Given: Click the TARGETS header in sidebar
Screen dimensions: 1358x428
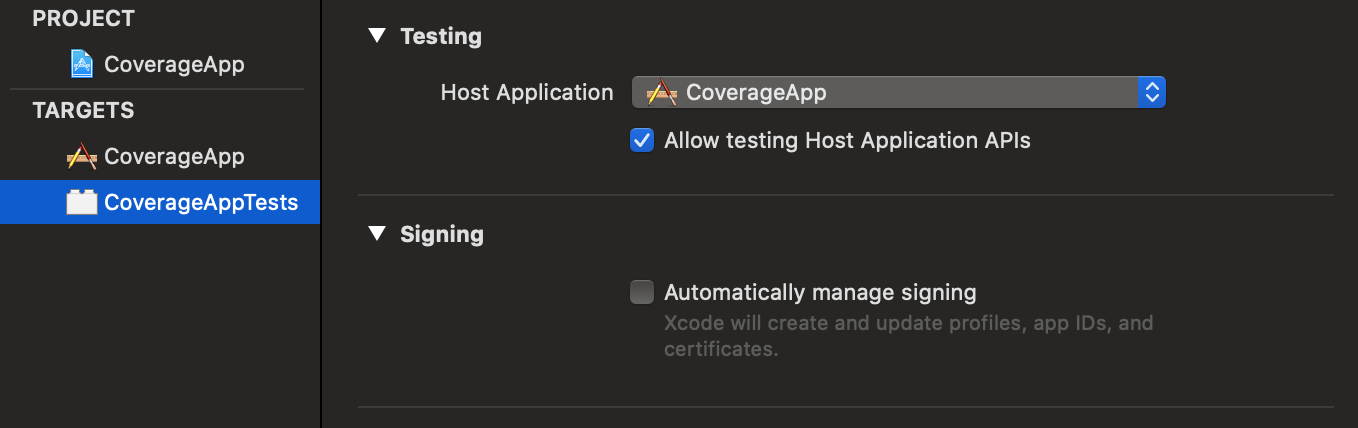Looking at the screenshot, I should click(x=83, y=111).
